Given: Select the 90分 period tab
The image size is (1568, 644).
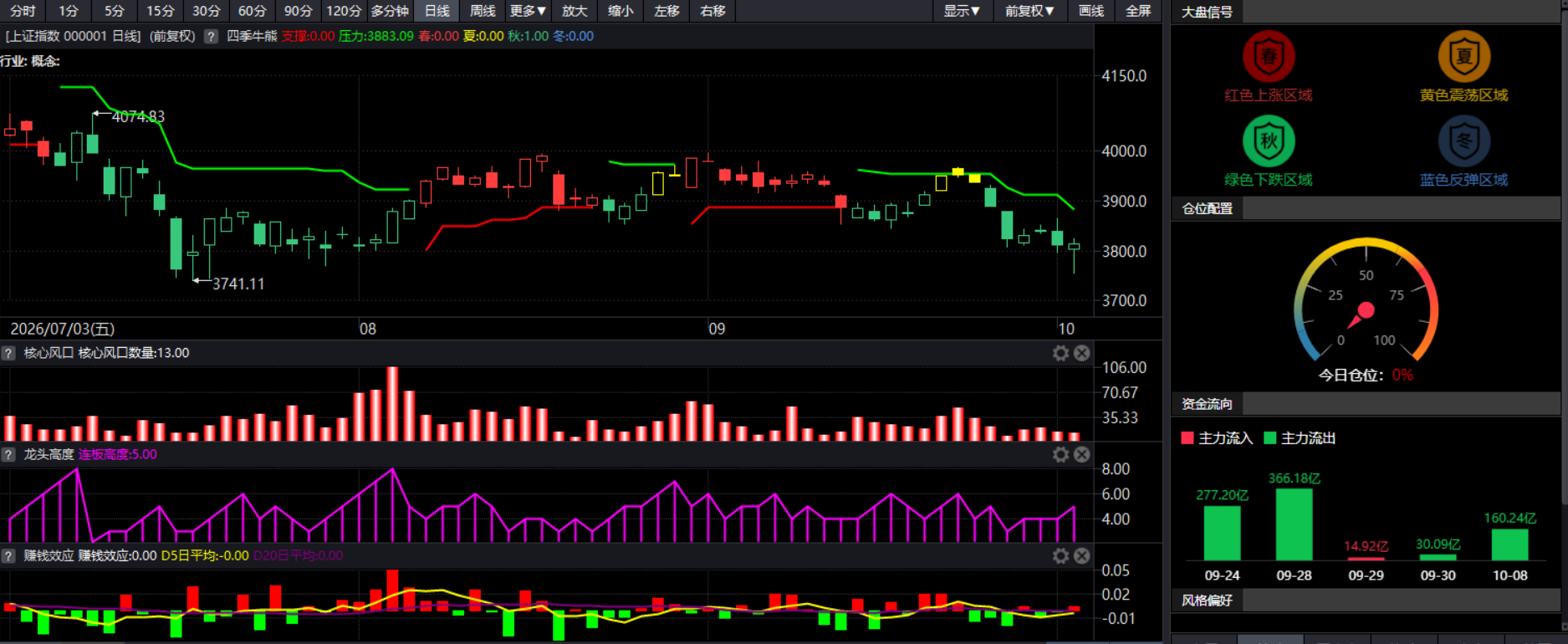Looking at the screenshot, I should (x=299, y=11).
